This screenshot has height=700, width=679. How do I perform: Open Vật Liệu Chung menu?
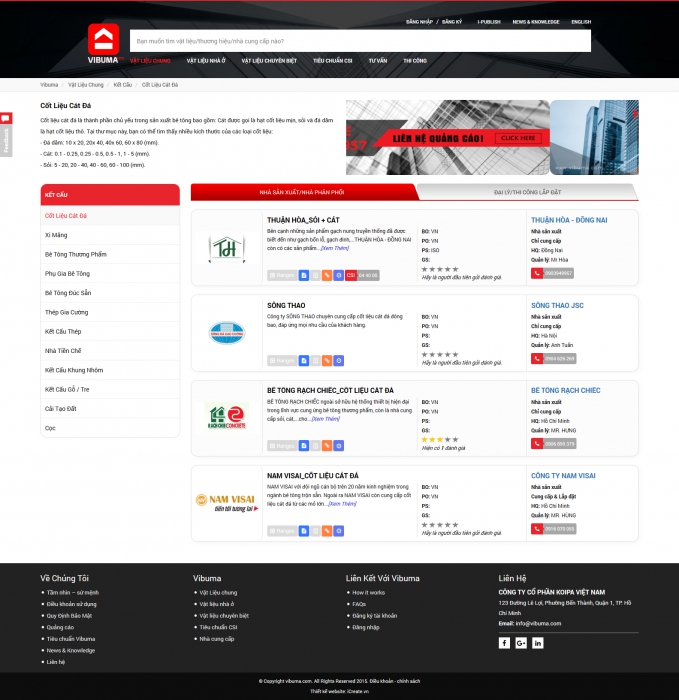point(150,61)
